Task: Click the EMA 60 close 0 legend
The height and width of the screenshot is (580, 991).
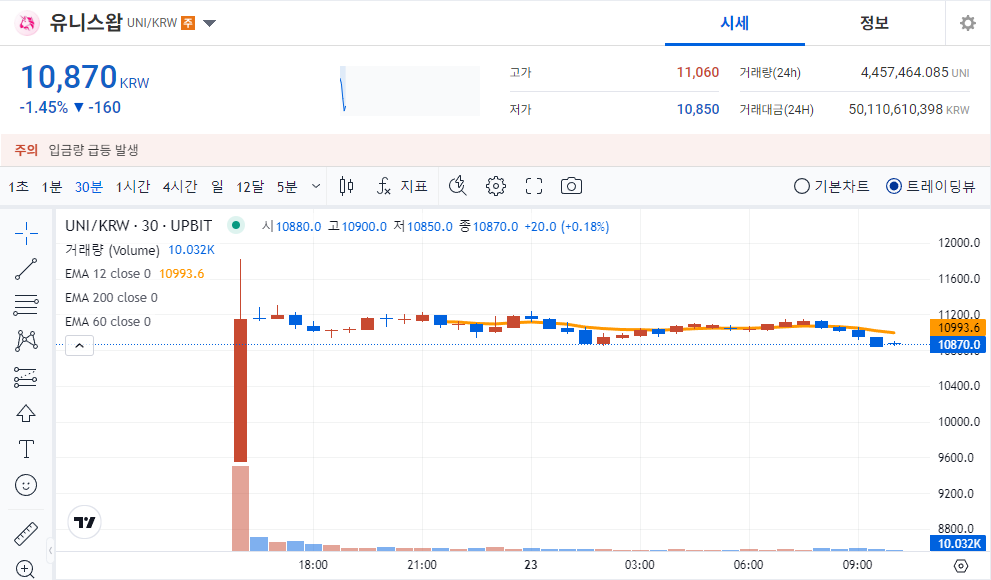Action: click(108, 322)
